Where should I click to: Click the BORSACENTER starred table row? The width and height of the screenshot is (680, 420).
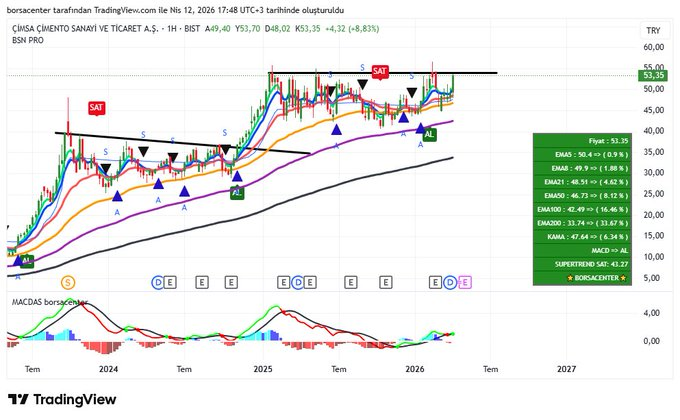[582, 278]
